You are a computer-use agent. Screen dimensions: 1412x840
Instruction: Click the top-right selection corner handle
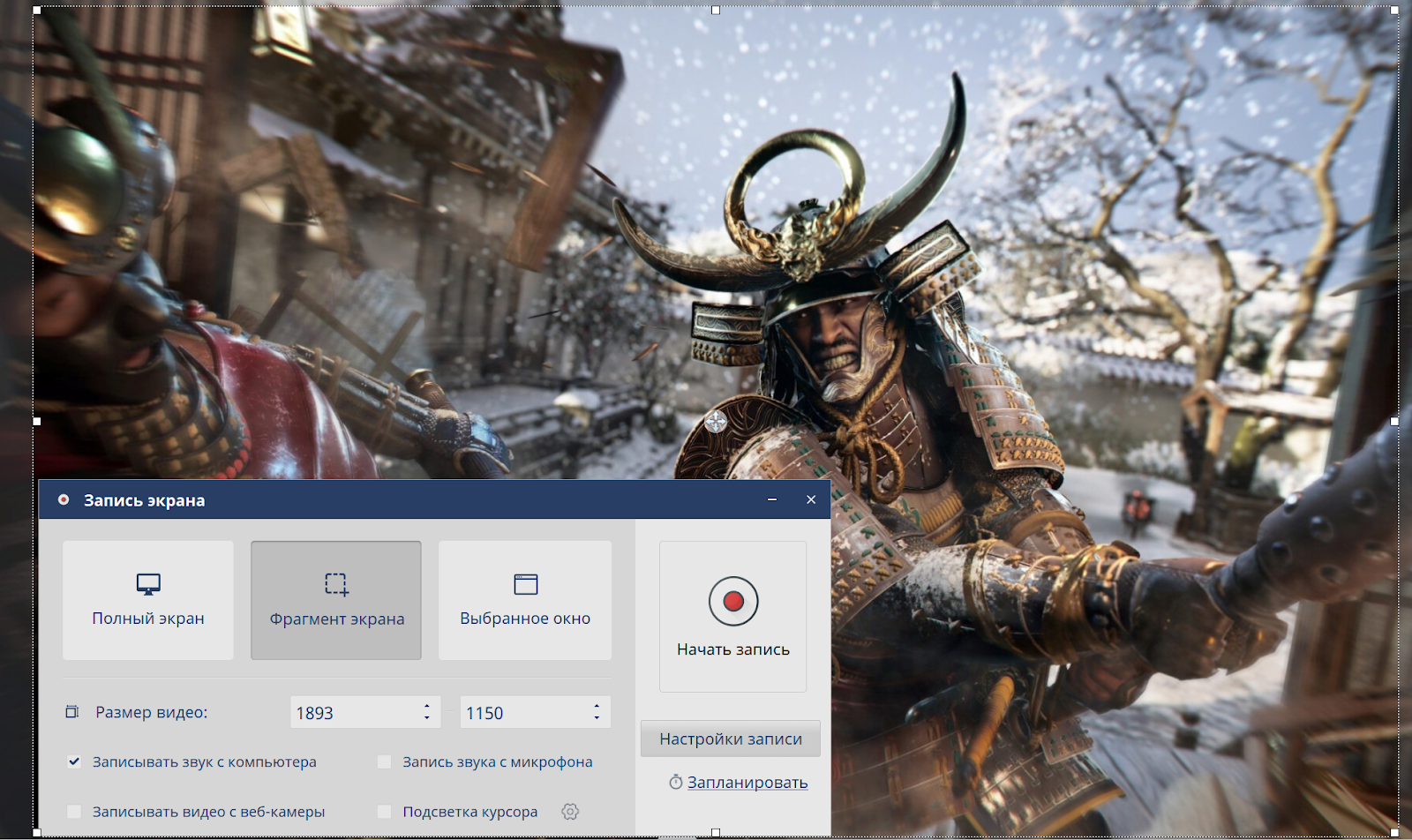pos(1394,11)
